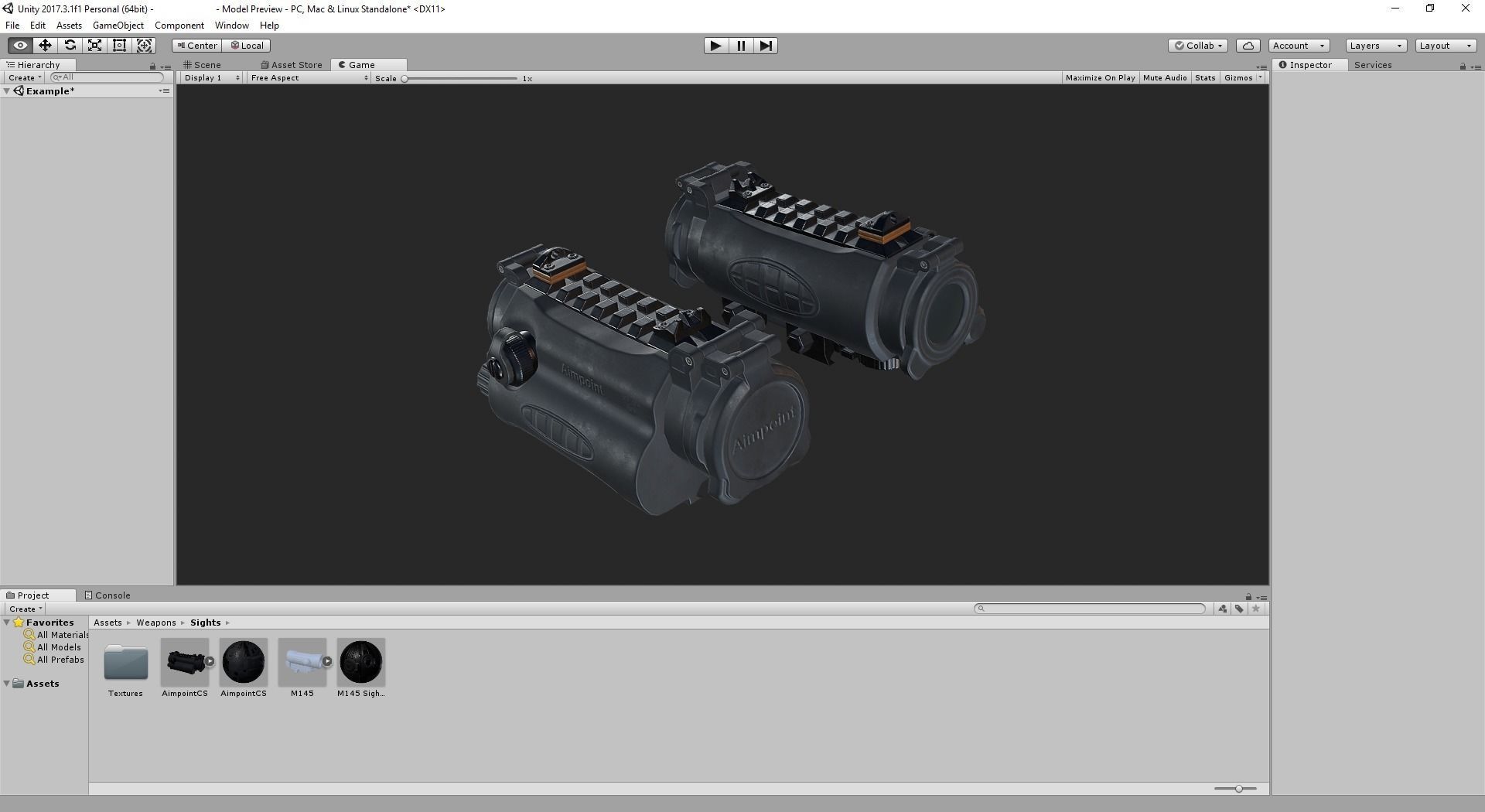Viewport: 1485px width, 812px height.
Task: Toggle pivot mode Center button
Action: [197, 46]
